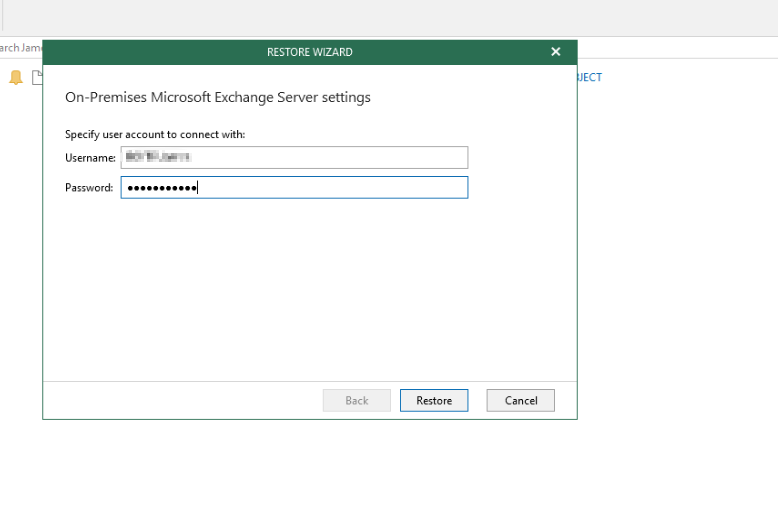Click the green RESTORE WIZARD title bar
Screen dimensions: 778x516
pyautogui.click(x=309, y=52)
